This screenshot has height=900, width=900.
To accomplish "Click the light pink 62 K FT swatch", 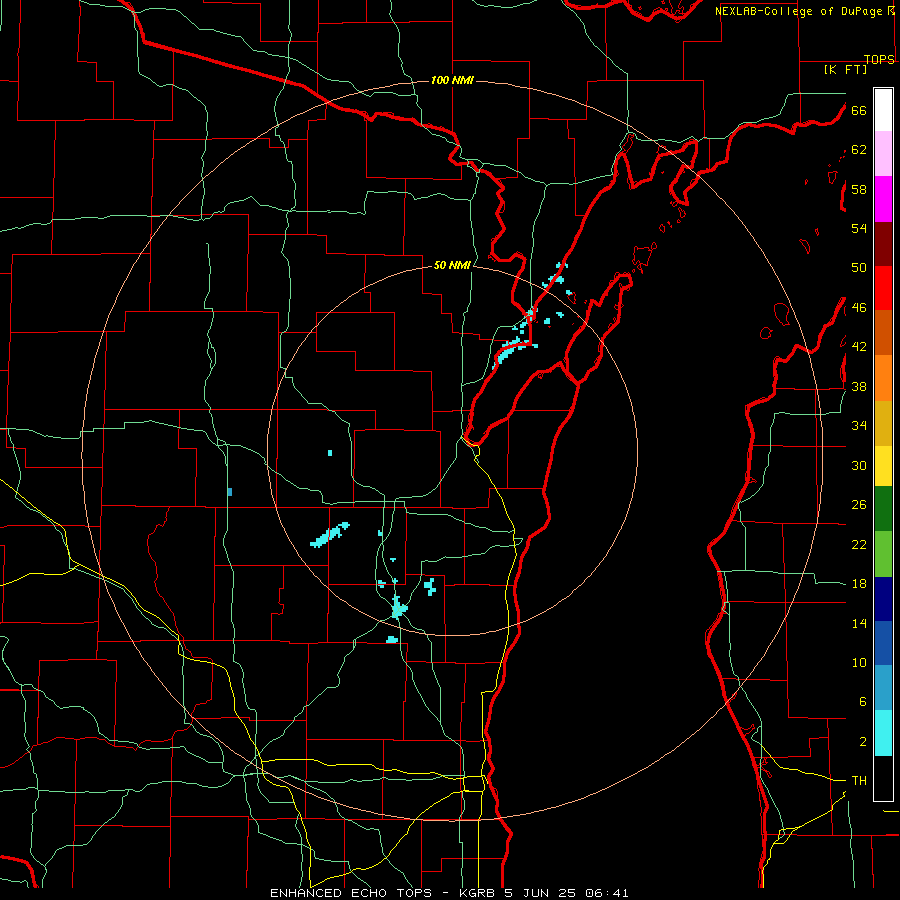I will (883, 153).
